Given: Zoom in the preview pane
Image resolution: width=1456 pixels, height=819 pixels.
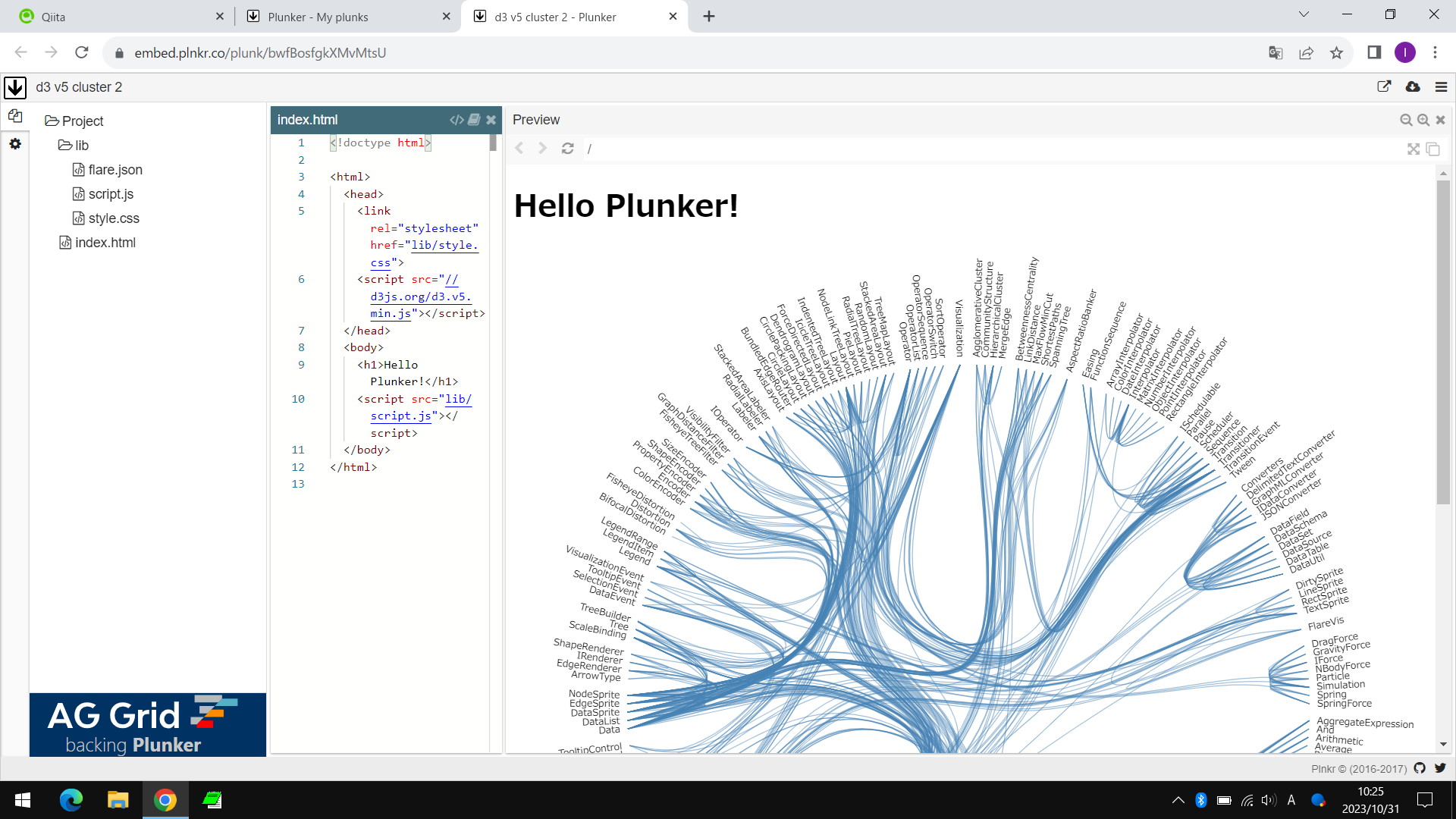Looking at the screenshot, I should pyautogui.click(x=1423, y=120).
